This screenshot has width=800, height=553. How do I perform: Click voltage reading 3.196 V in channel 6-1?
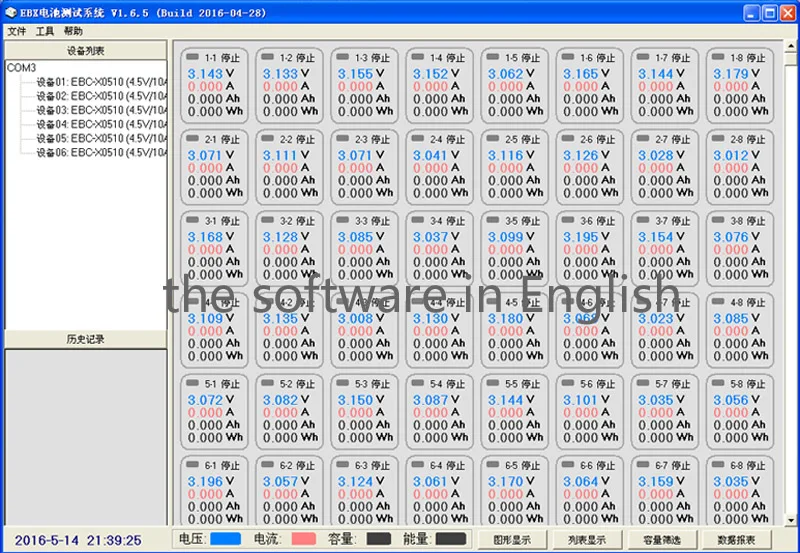(211, 481)
